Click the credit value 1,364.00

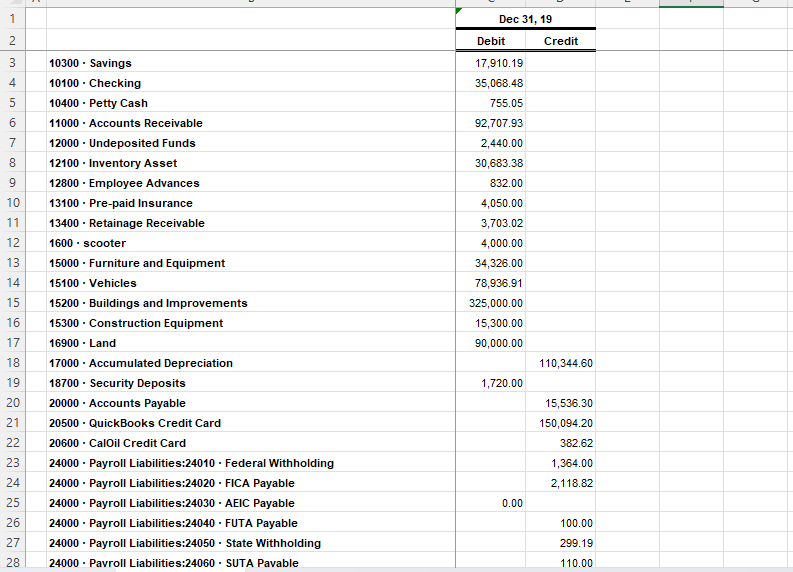560,462
